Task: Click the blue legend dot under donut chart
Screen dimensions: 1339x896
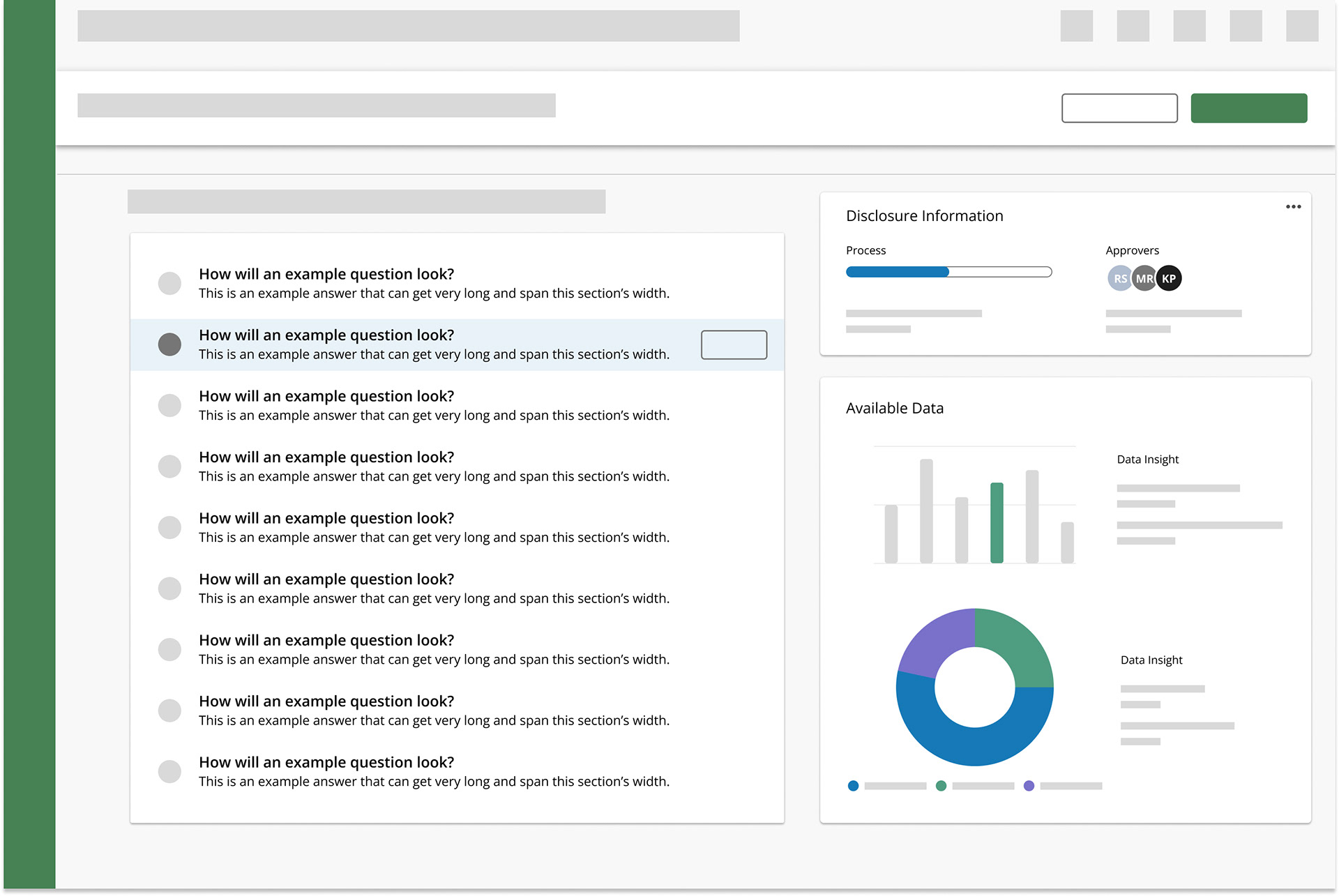Action: point(853,786)
